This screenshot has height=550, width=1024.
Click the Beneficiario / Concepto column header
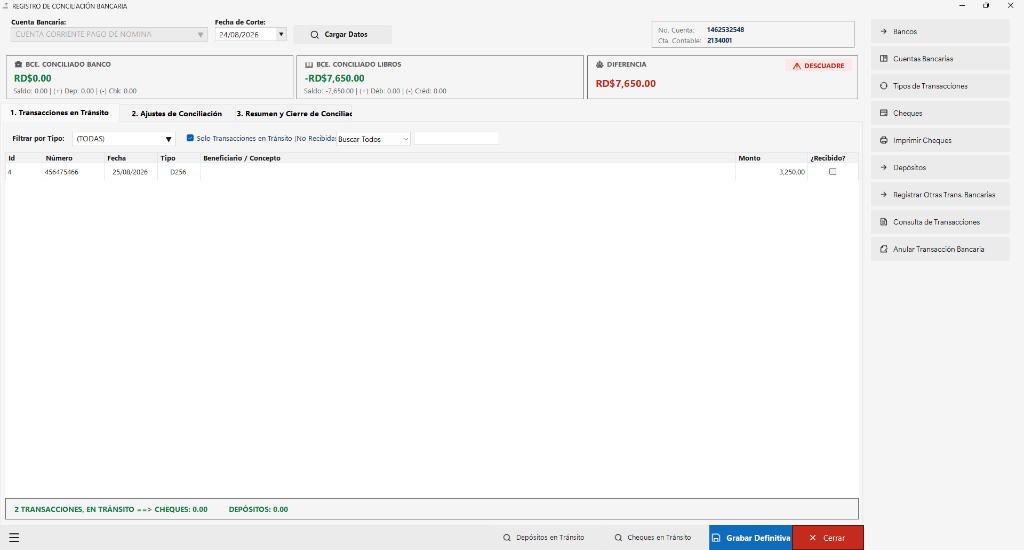(468, 158)
